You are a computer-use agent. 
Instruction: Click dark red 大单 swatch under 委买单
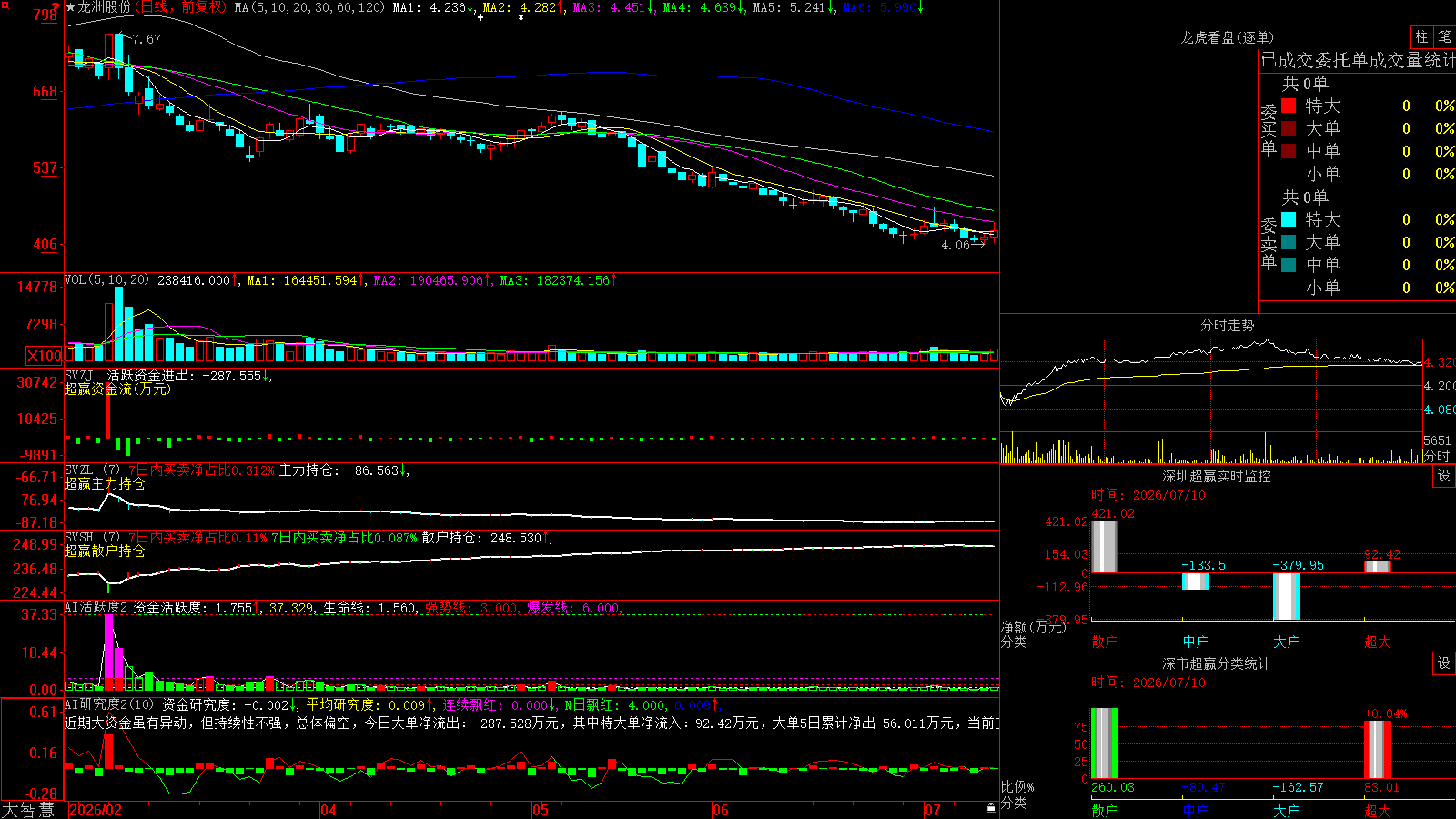click(1289, 128)
